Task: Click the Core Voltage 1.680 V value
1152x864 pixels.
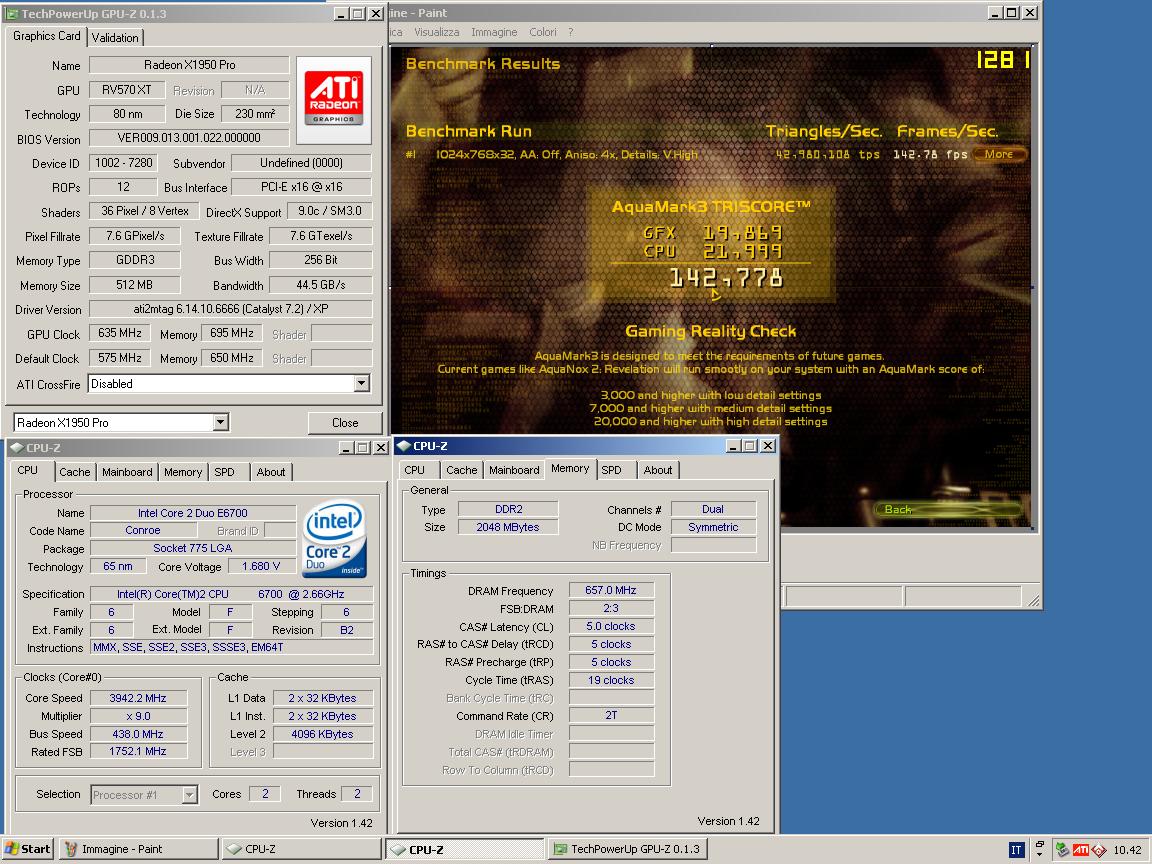Action: [261, 566]
